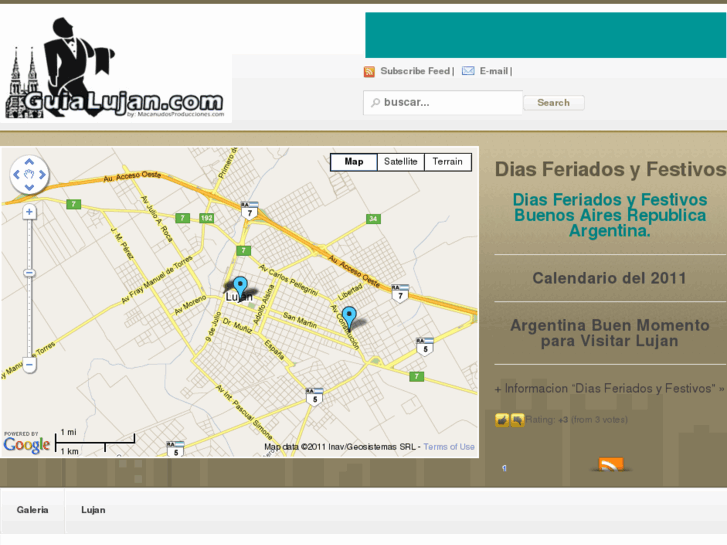Click the orange RSS feed icon near Subscribe Feed
This screenshot has width=727, height=545.
tap(369, 71)
